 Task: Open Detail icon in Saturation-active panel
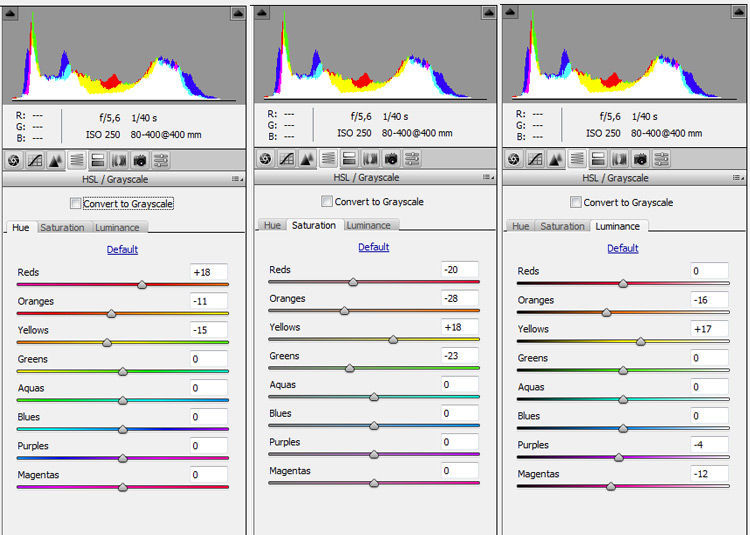(307, 158)
